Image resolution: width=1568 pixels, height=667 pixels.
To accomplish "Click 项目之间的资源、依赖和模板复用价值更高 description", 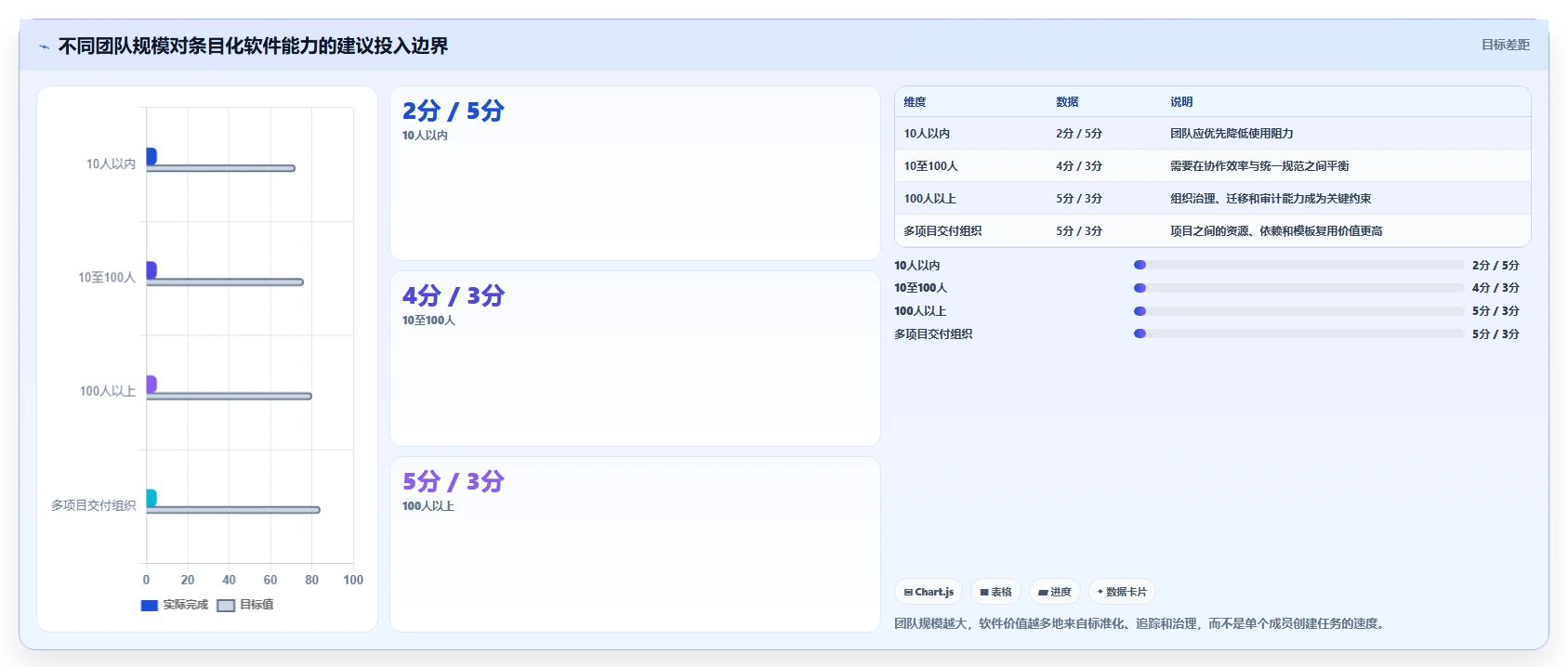I will coord(1276,231).
